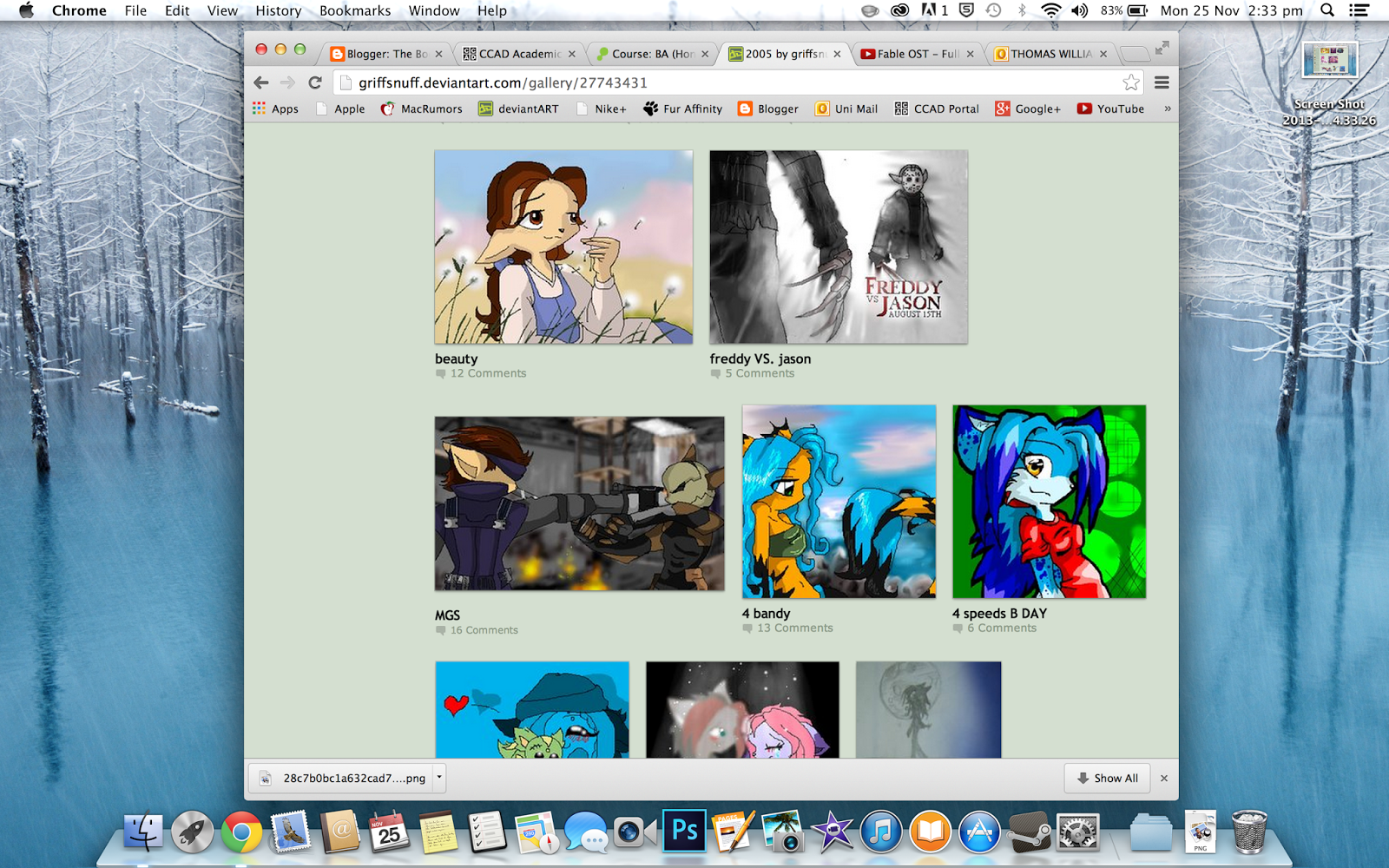Close the downloads bar
The image size is (1389, 868).
coord(1164,778)
